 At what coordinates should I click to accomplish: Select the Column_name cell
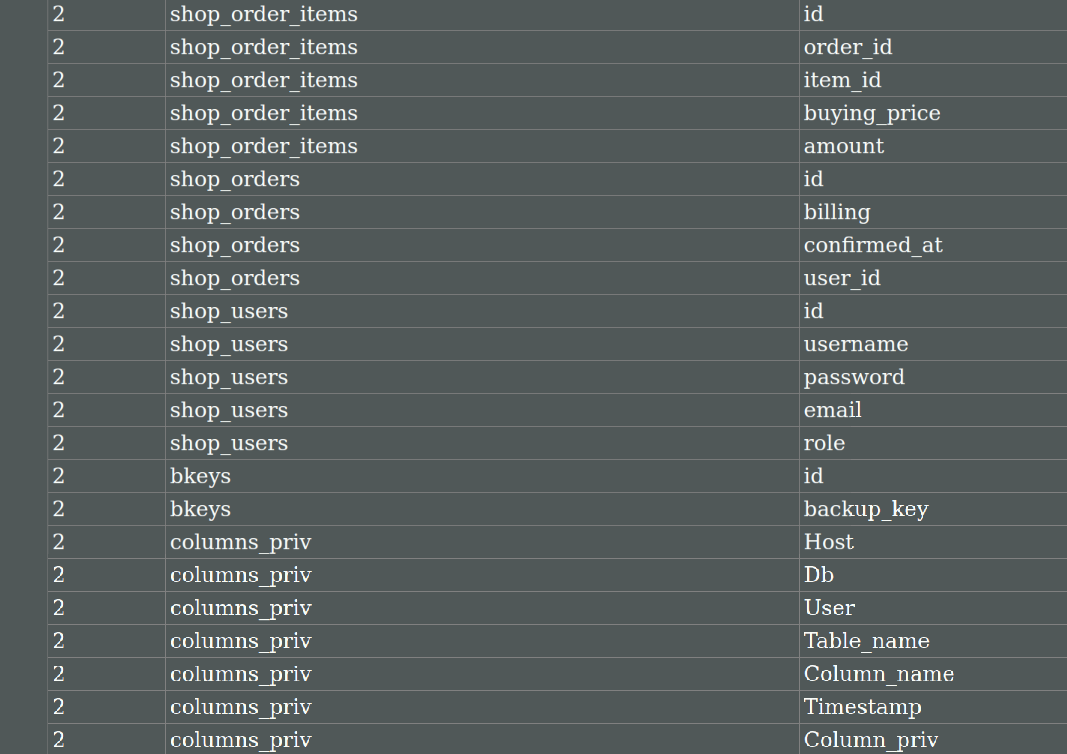tap(879, 674)
